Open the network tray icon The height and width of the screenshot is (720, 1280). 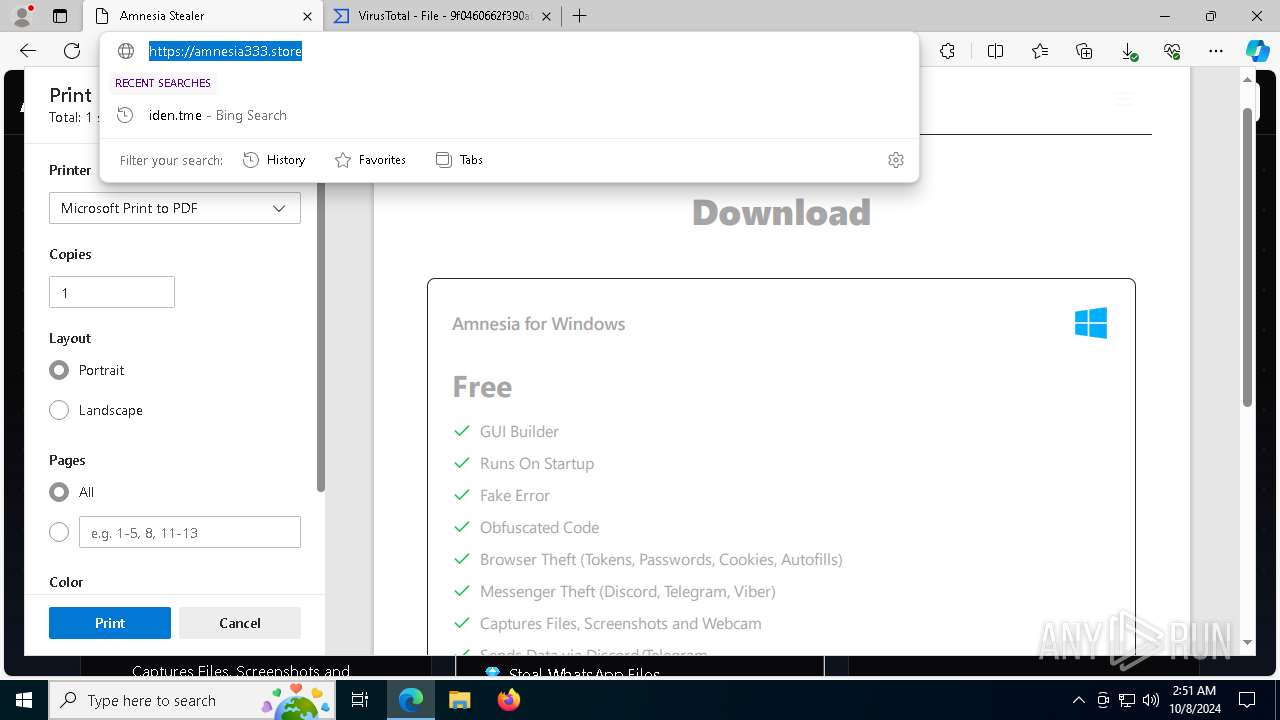(1127, 700)
